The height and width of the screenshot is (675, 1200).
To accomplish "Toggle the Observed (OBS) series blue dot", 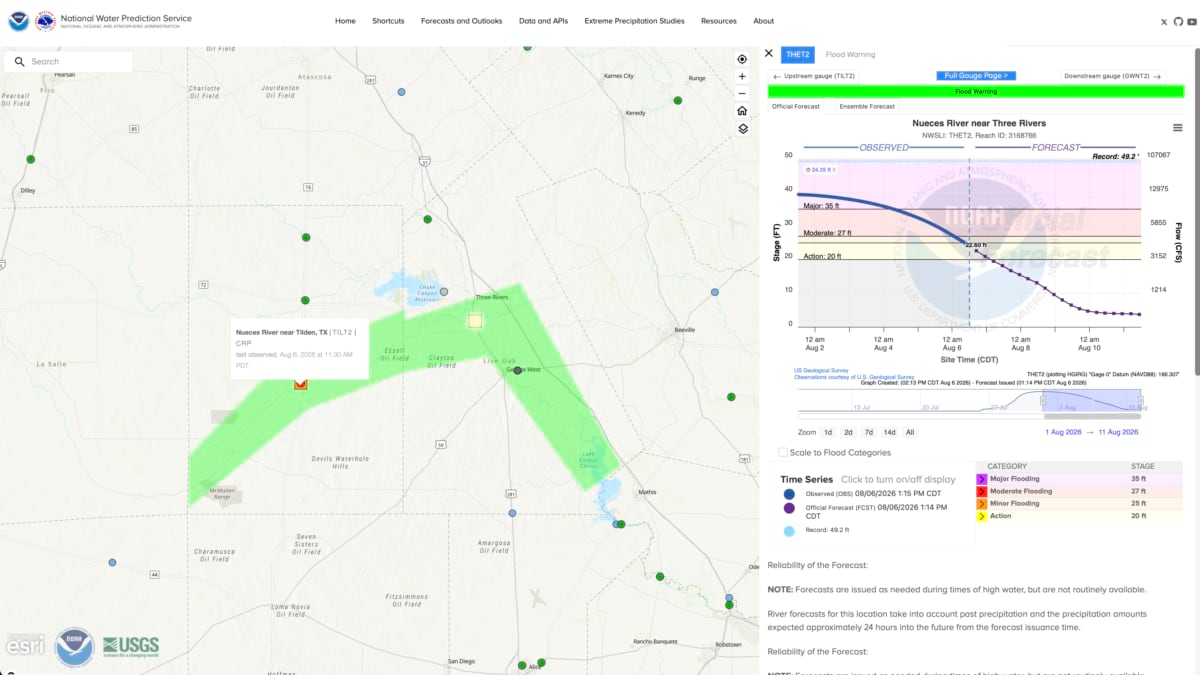I will (789, 494).
